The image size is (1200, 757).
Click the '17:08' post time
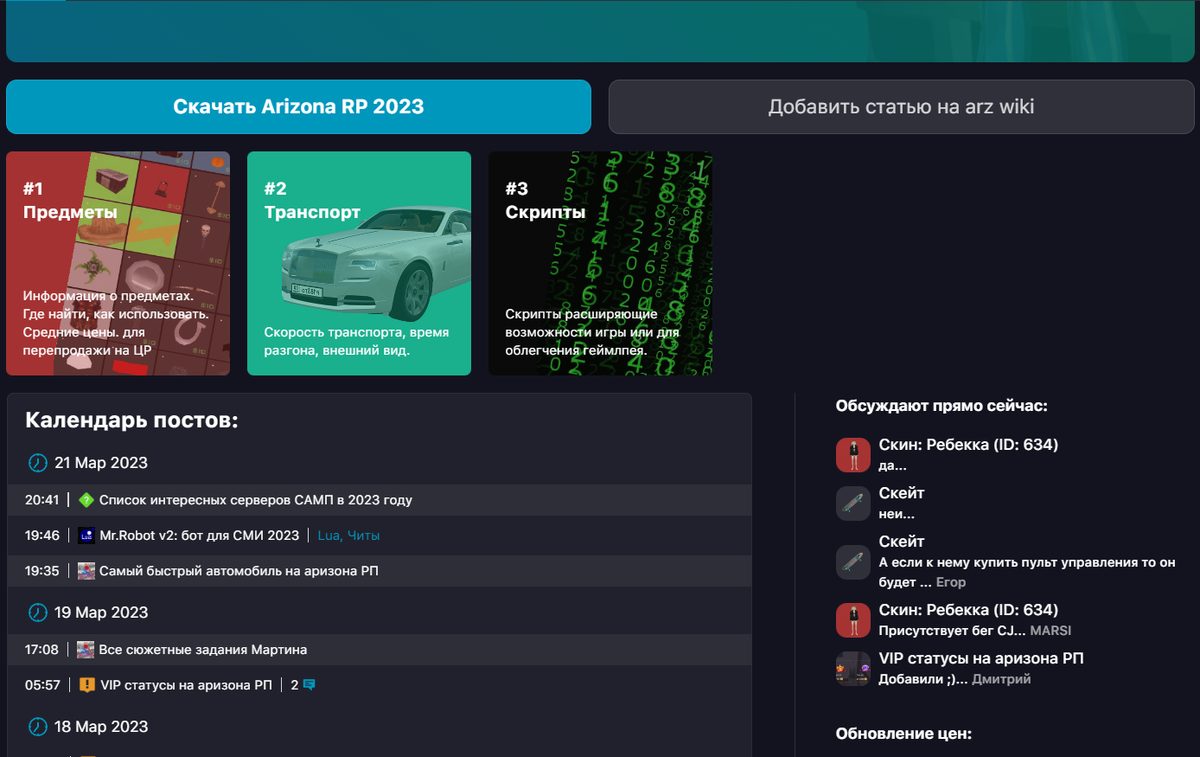click(x=42, y=649)
